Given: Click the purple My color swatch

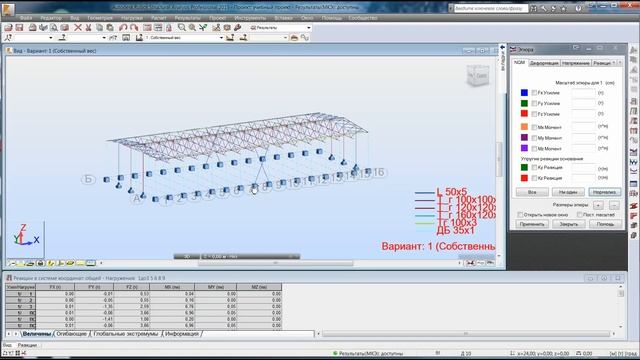Looking at the screenshot, I should click(524, 138).
